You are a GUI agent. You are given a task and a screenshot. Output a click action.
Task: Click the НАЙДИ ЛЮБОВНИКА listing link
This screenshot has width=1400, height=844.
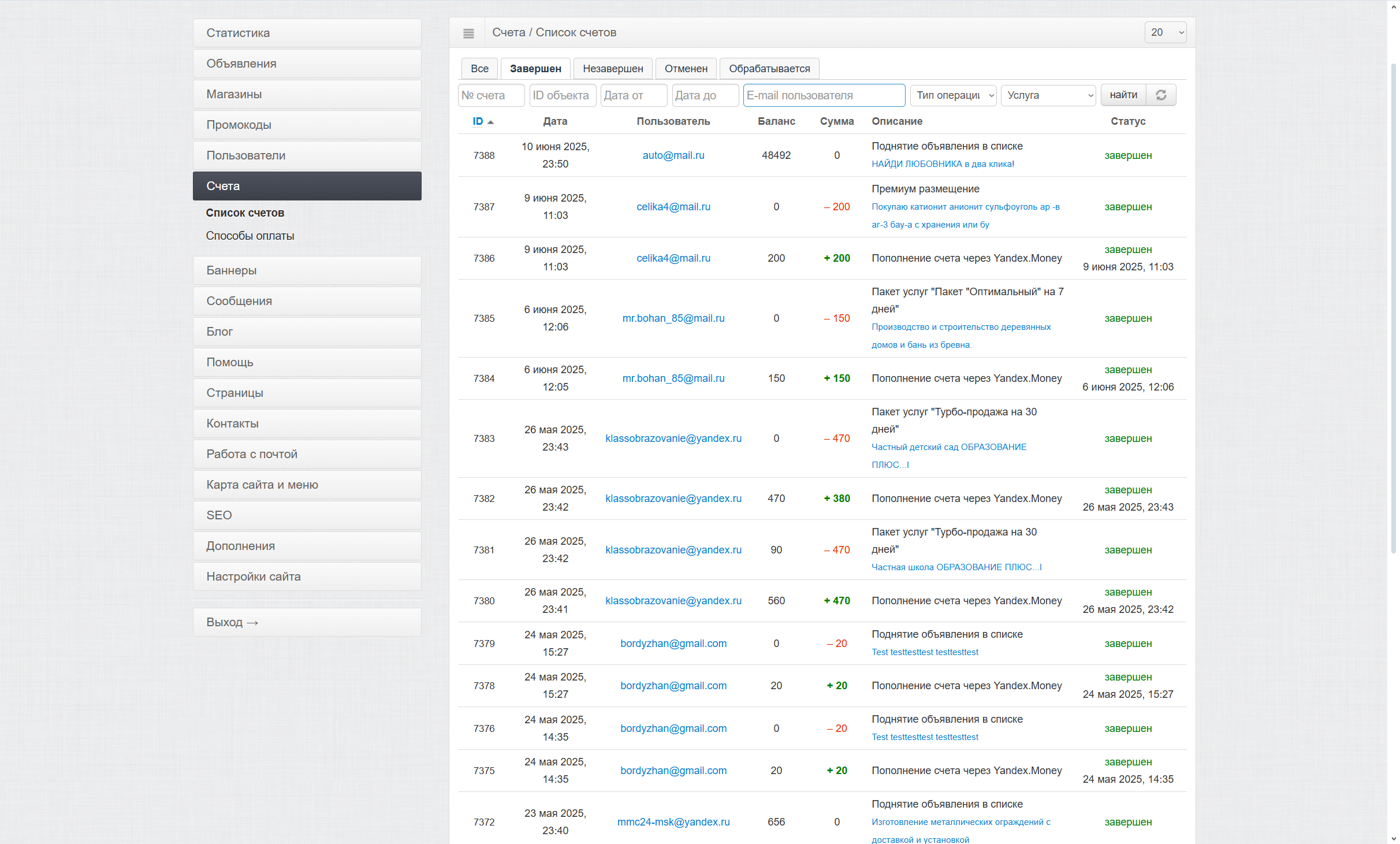click(x=943, y=164)
